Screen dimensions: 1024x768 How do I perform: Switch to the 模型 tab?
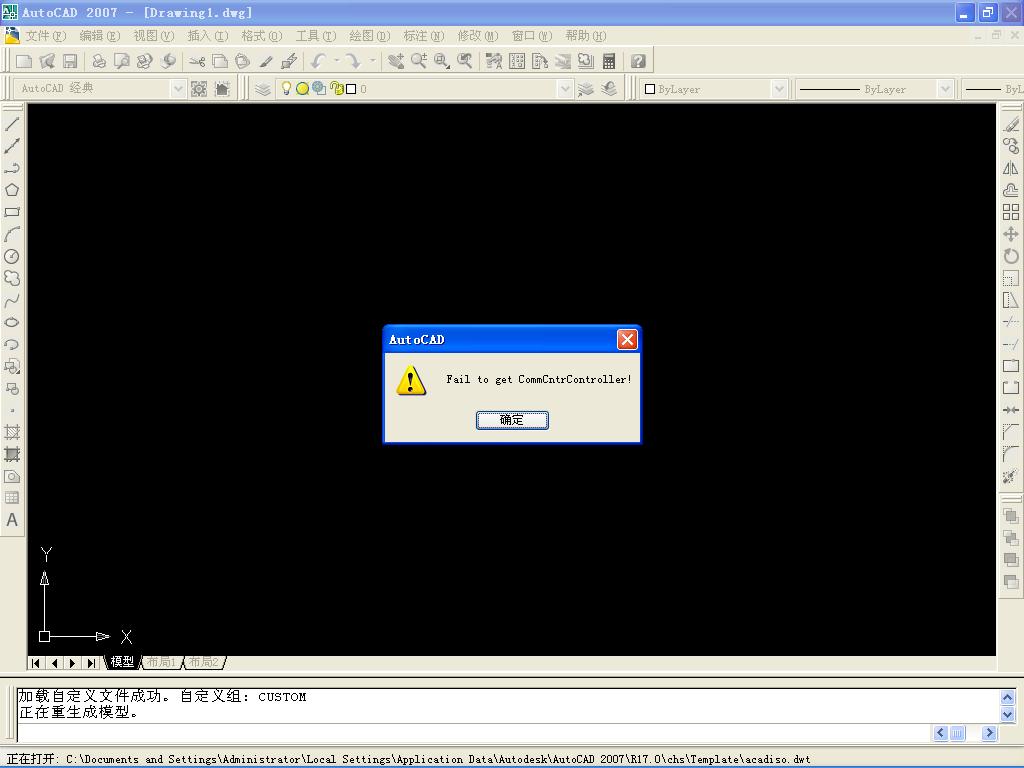tap(122, 662)
